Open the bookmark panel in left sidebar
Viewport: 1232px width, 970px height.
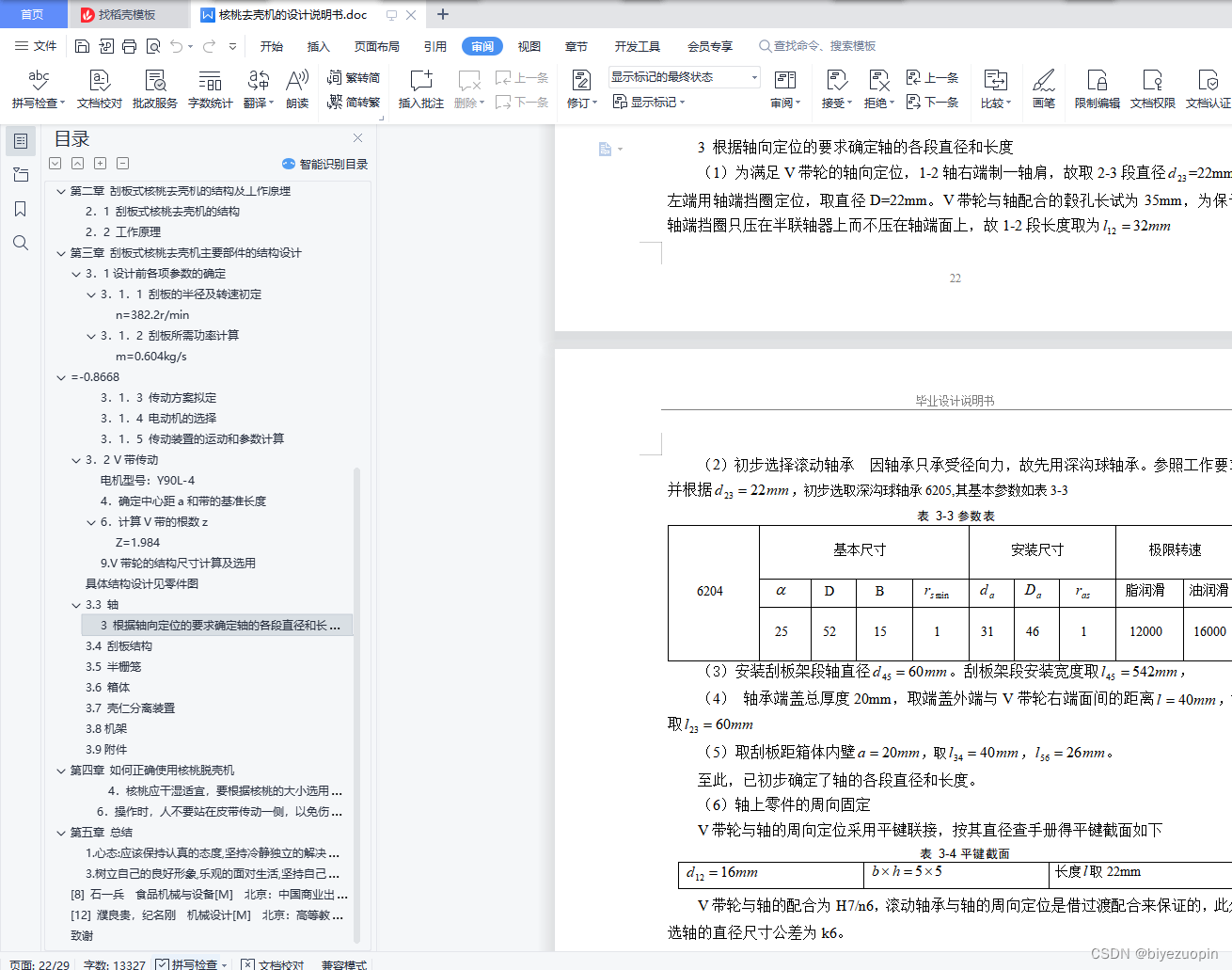point(21,209)
